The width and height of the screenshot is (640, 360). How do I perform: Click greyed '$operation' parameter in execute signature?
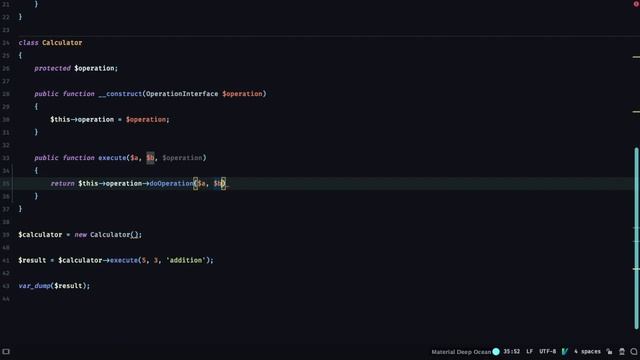pos(182,158)
